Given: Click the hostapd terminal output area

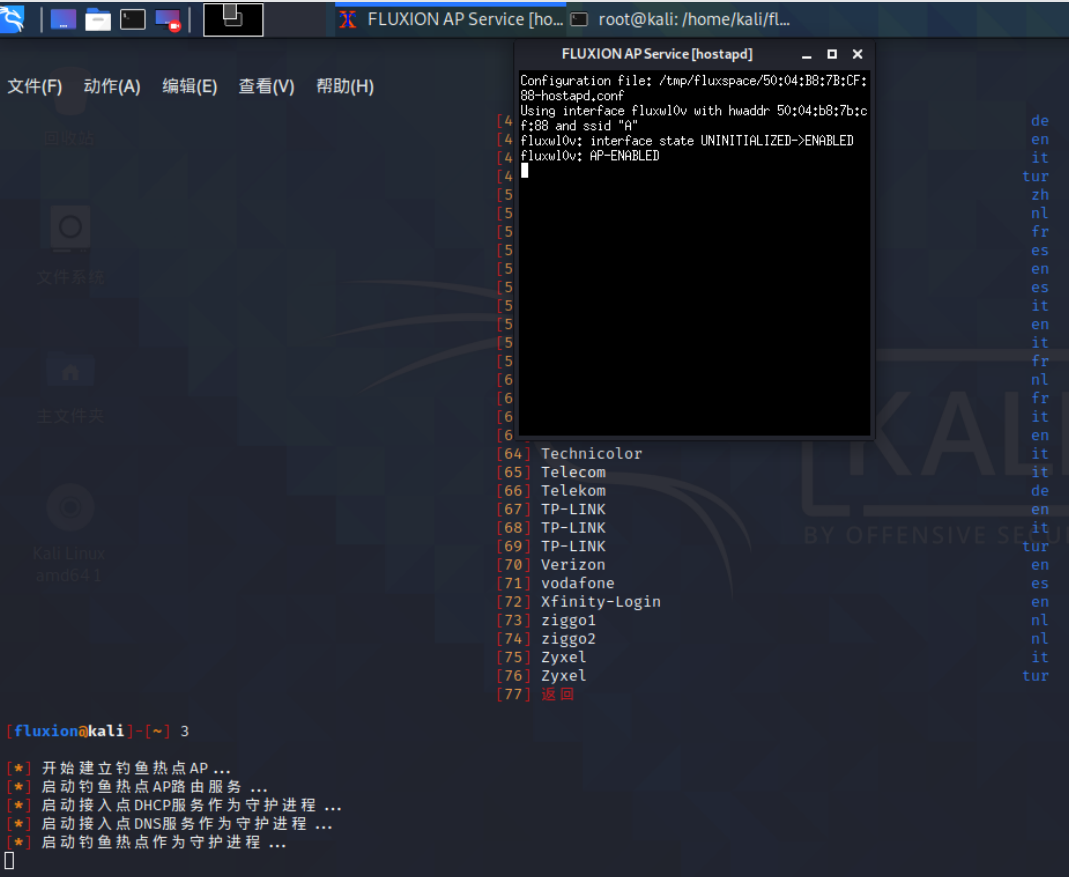Looking at the screenshot, I should (694, 252).
